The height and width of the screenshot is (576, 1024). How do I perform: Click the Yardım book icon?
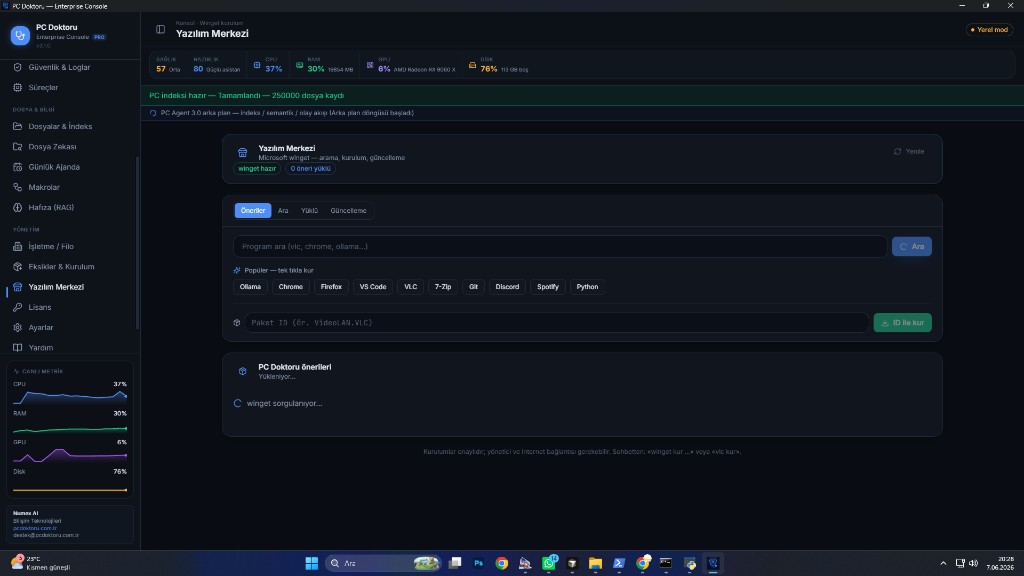(x=18, y=348)
